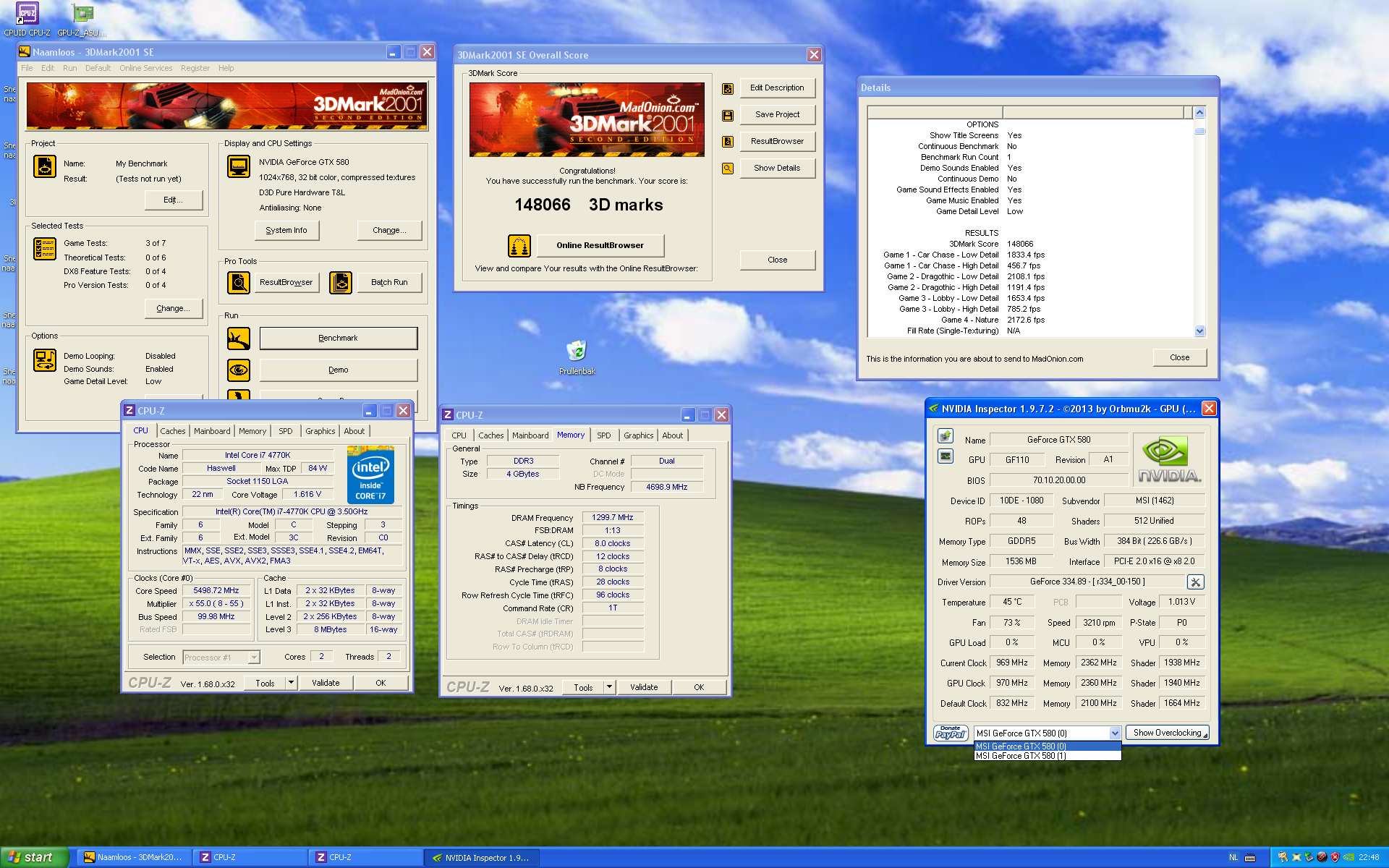Image resolution: width=1389 pixels, height=868 pixels.
Task: Click the Details list scroll down arrow
Action: [x=1200, y=331]
